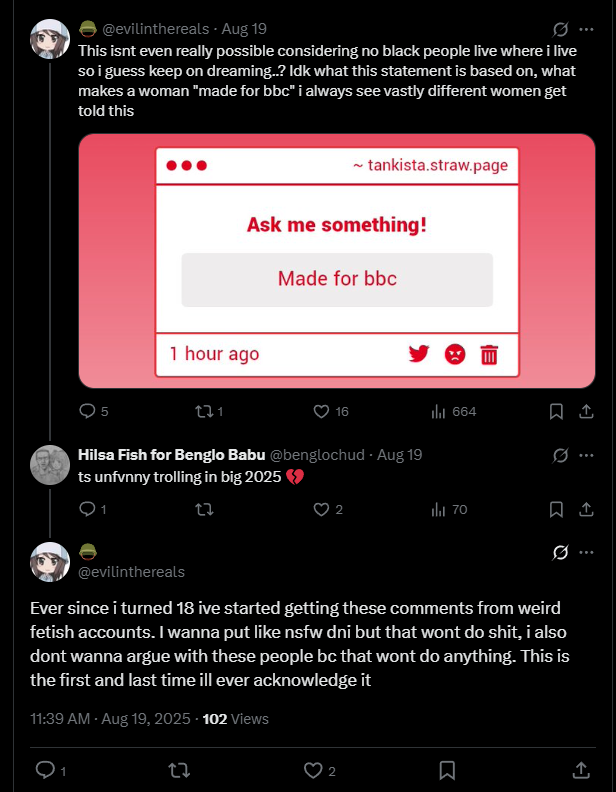
Task: Like the reply from Hilsa Fish
Action: pos(322,509)
